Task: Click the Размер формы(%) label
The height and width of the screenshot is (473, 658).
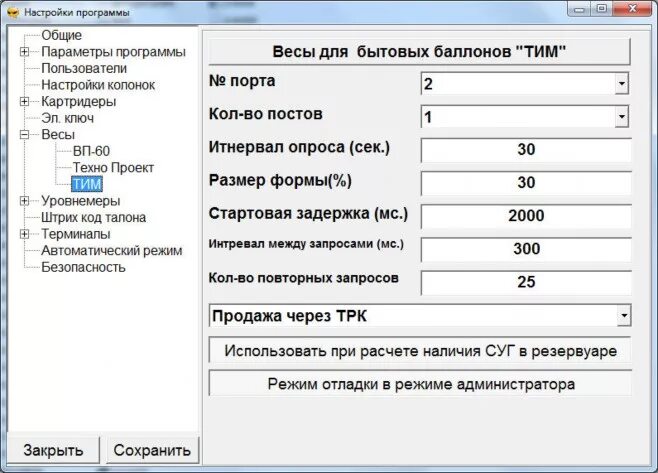Action: 280,180
